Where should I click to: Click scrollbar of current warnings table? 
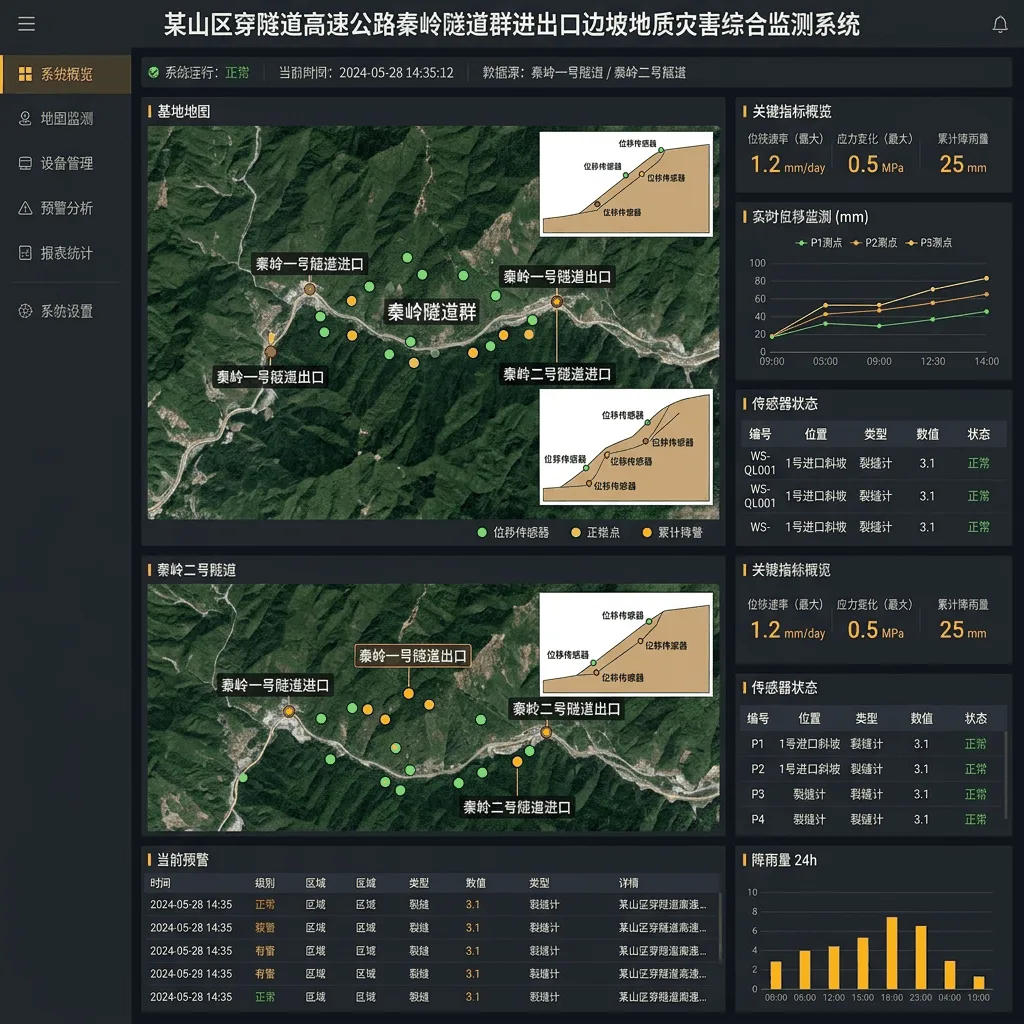(720, 927)
